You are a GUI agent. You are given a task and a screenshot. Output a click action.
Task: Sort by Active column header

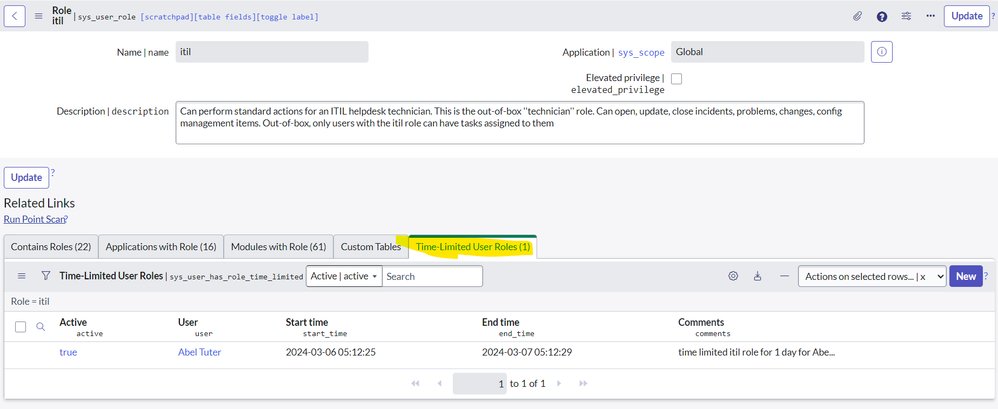point(73,322)
